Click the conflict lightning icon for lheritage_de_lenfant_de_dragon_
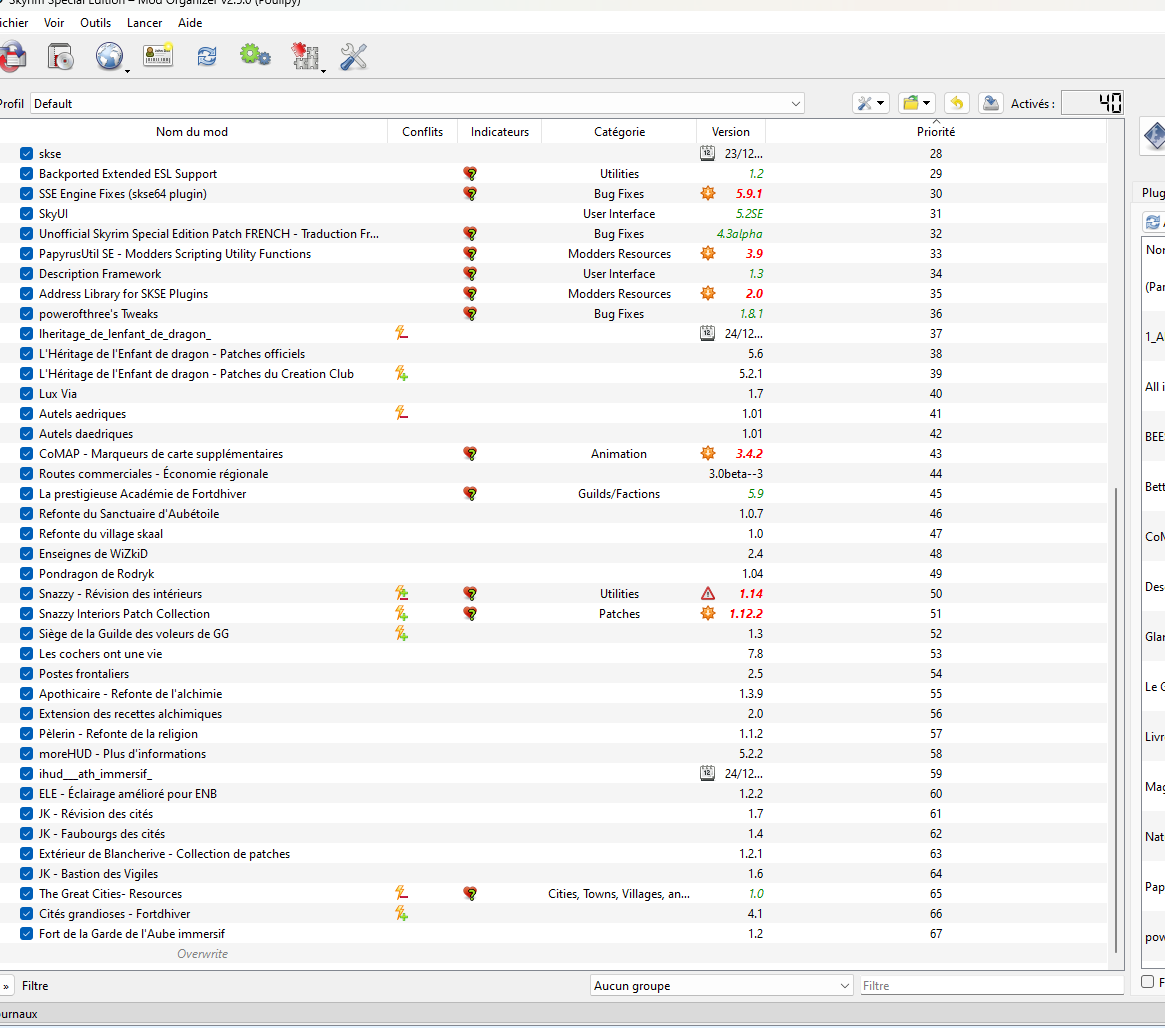 tap(401, 333)
